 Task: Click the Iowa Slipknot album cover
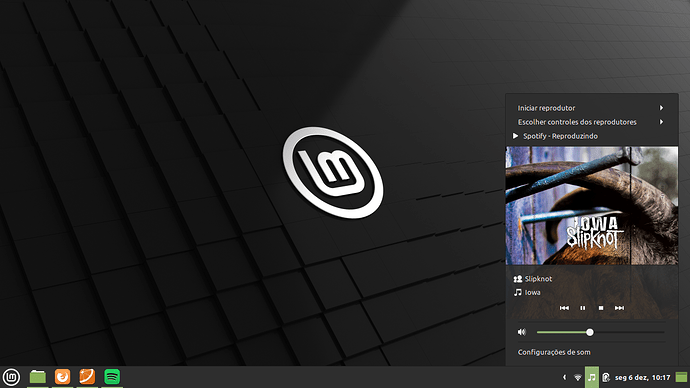tap(591, 205)
